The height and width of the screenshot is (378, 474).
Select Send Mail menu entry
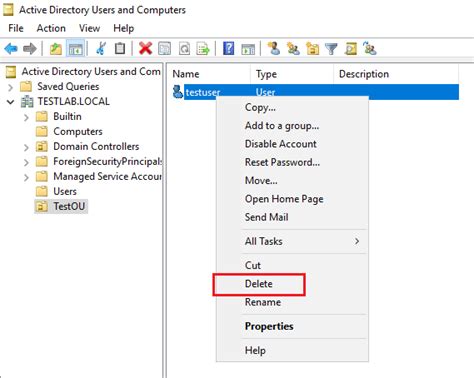pyautogui.click(x=266, y=217)
